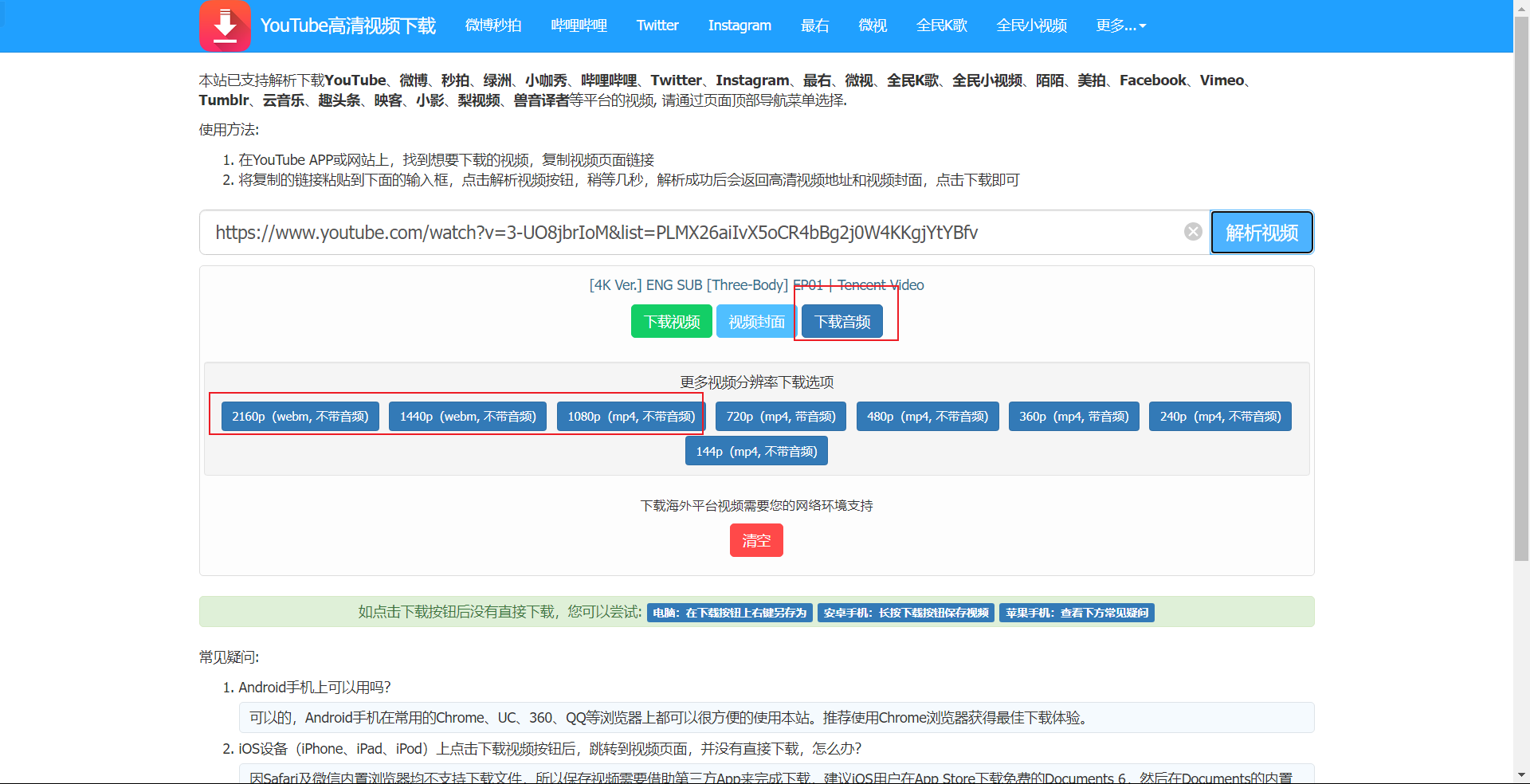
Task: Go to the Twitter downloader page
Action: coord(657,25)
